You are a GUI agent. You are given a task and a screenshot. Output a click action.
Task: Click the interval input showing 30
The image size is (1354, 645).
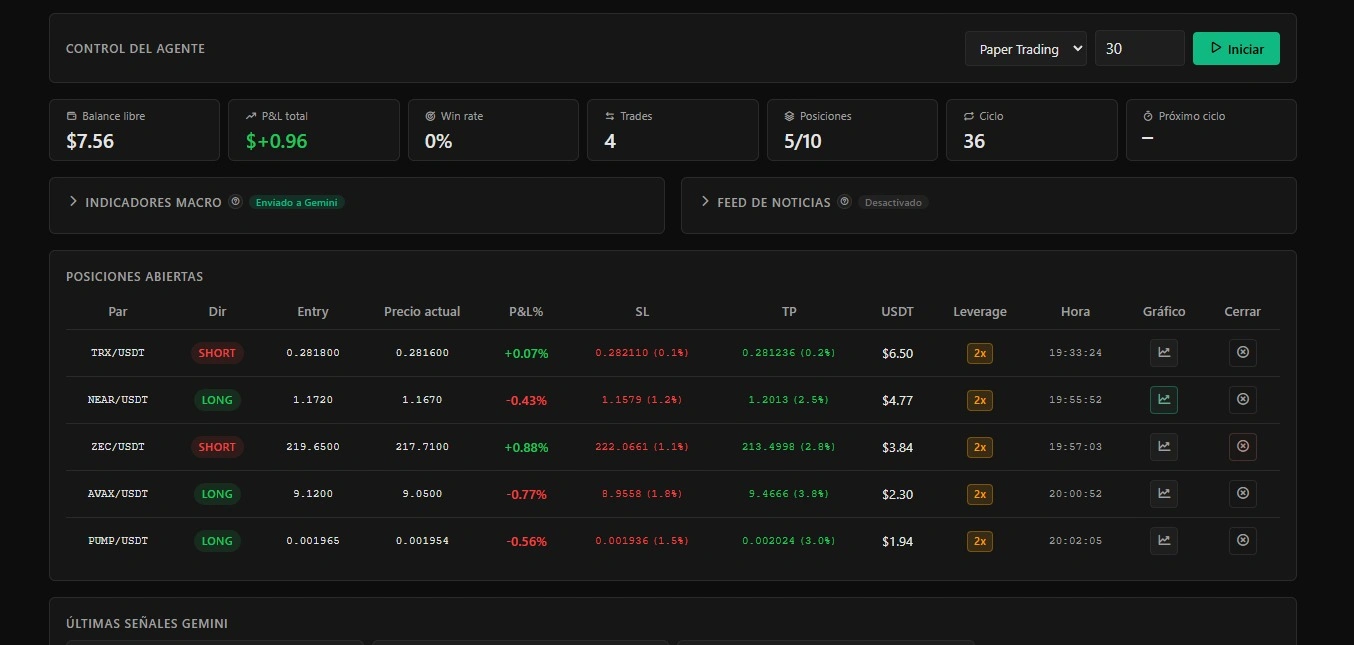pyautogui.click(x=1140, y=49)
